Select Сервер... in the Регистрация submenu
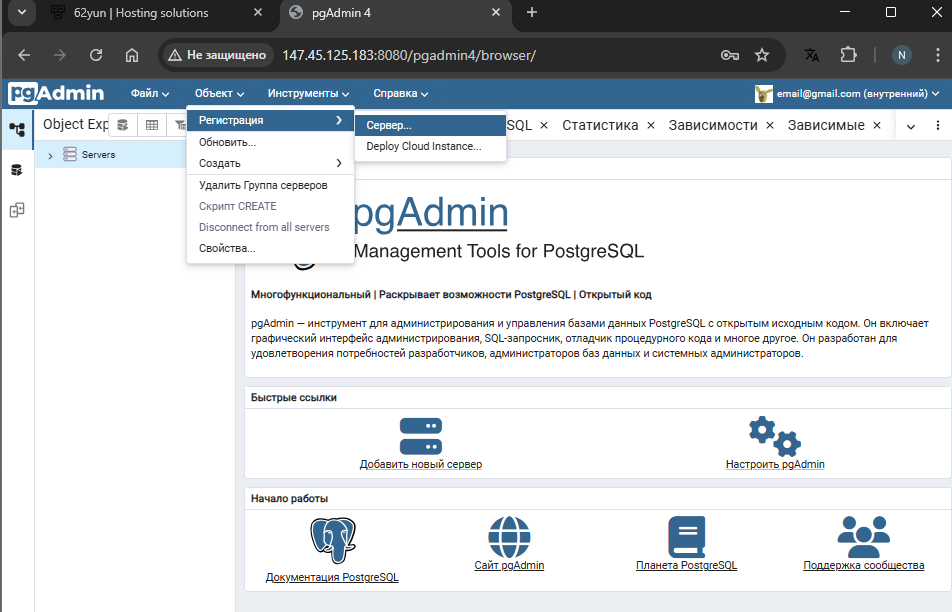 pyautogui.click(x=430, y=126)
